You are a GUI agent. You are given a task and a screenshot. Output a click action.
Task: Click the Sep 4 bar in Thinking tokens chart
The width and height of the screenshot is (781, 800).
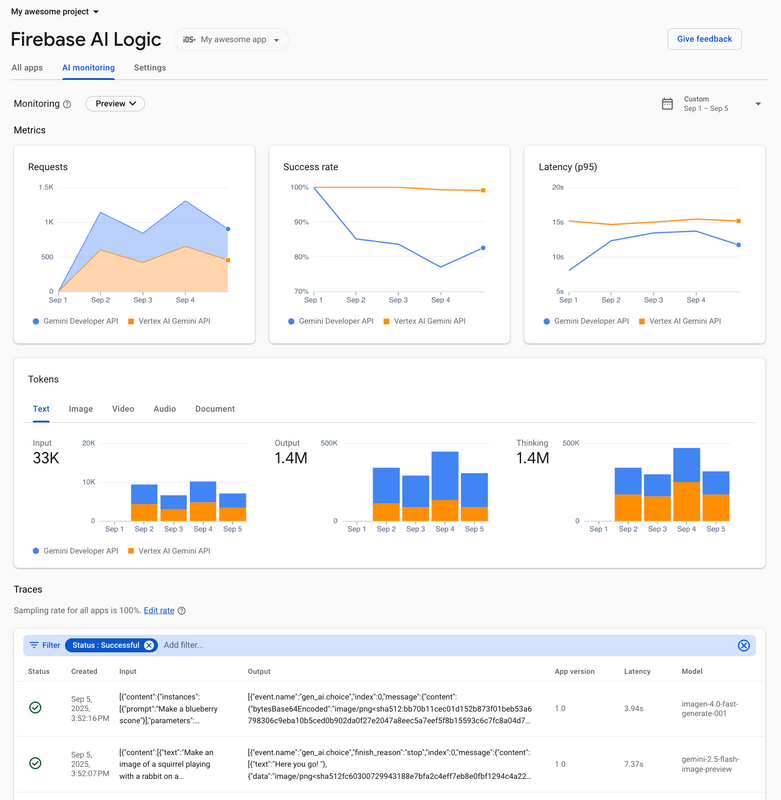687,485
